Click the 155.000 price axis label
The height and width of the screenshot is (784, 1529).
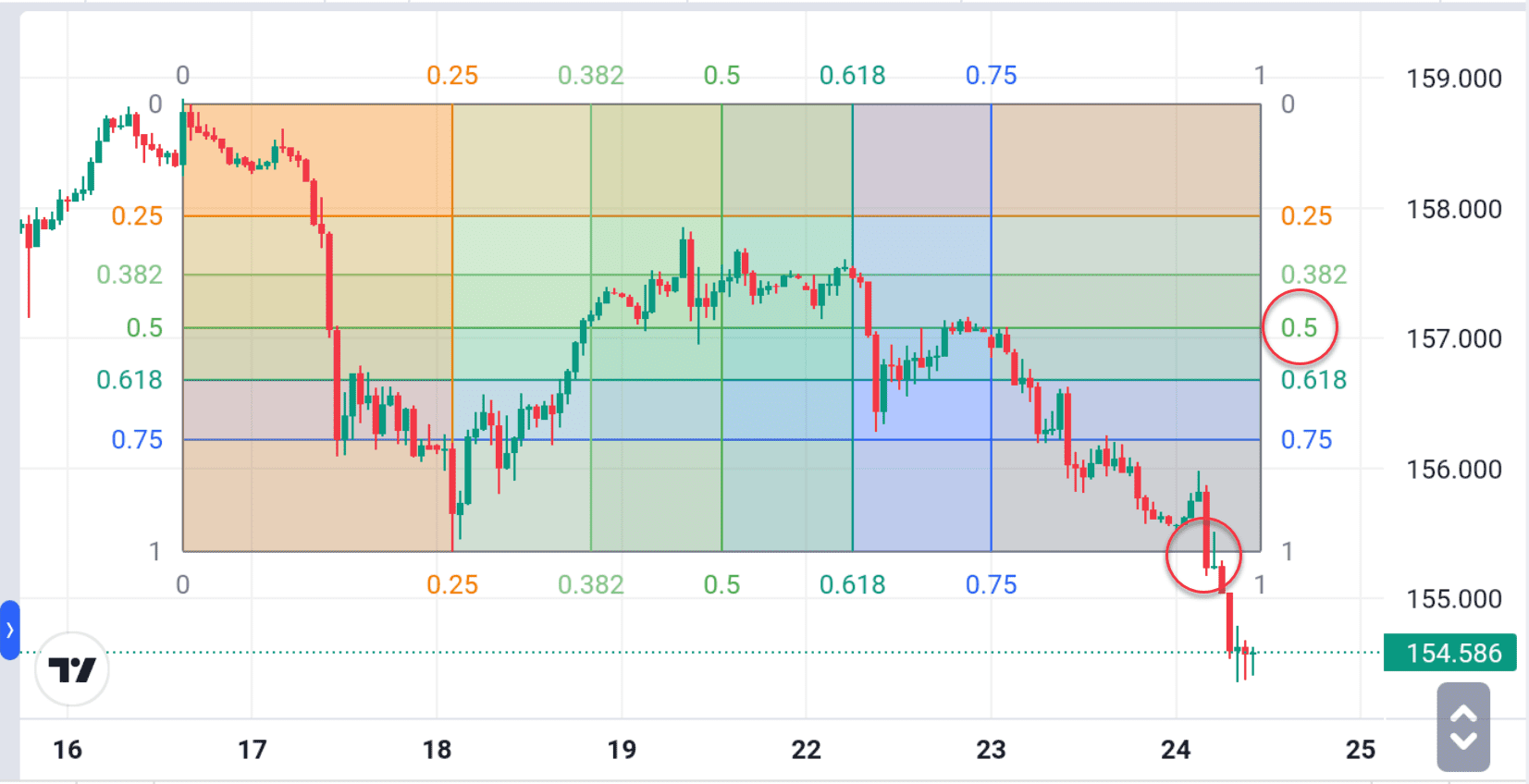coord(1454,598)
